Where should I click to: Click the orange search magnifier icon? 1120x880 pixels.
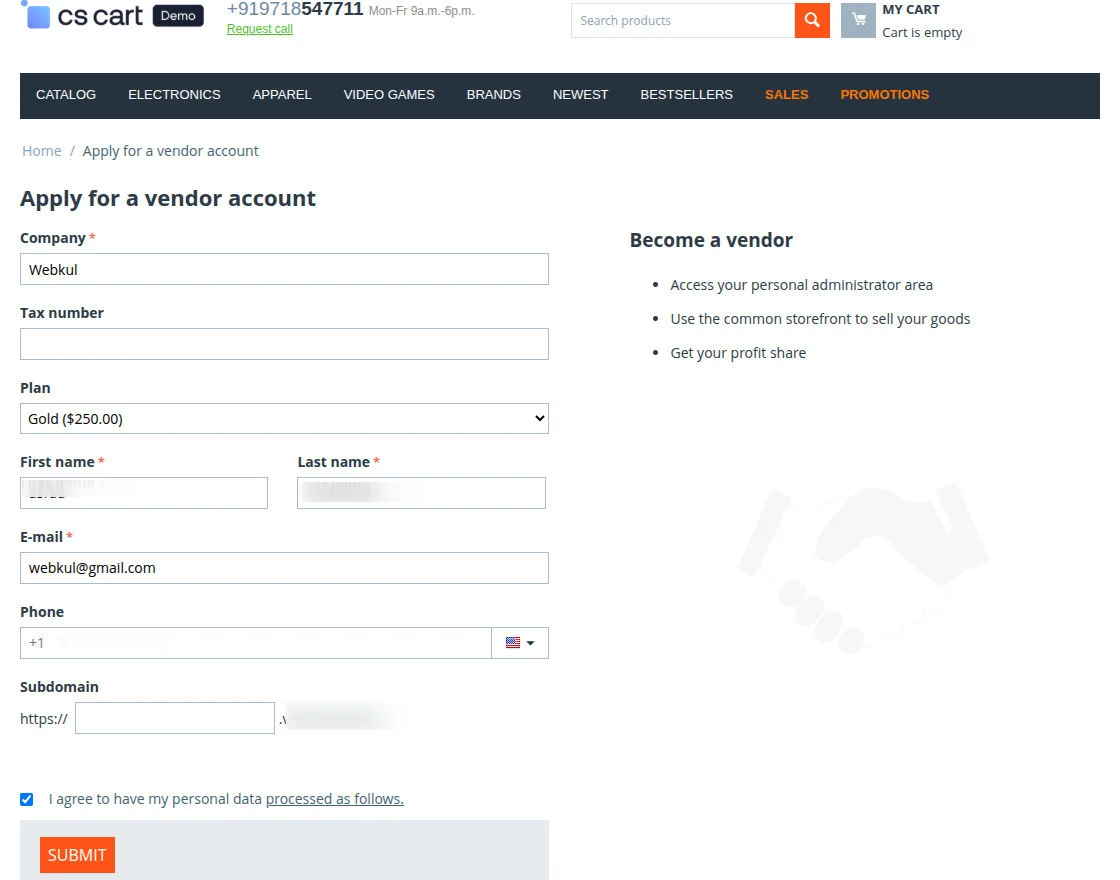coord(812,20)
